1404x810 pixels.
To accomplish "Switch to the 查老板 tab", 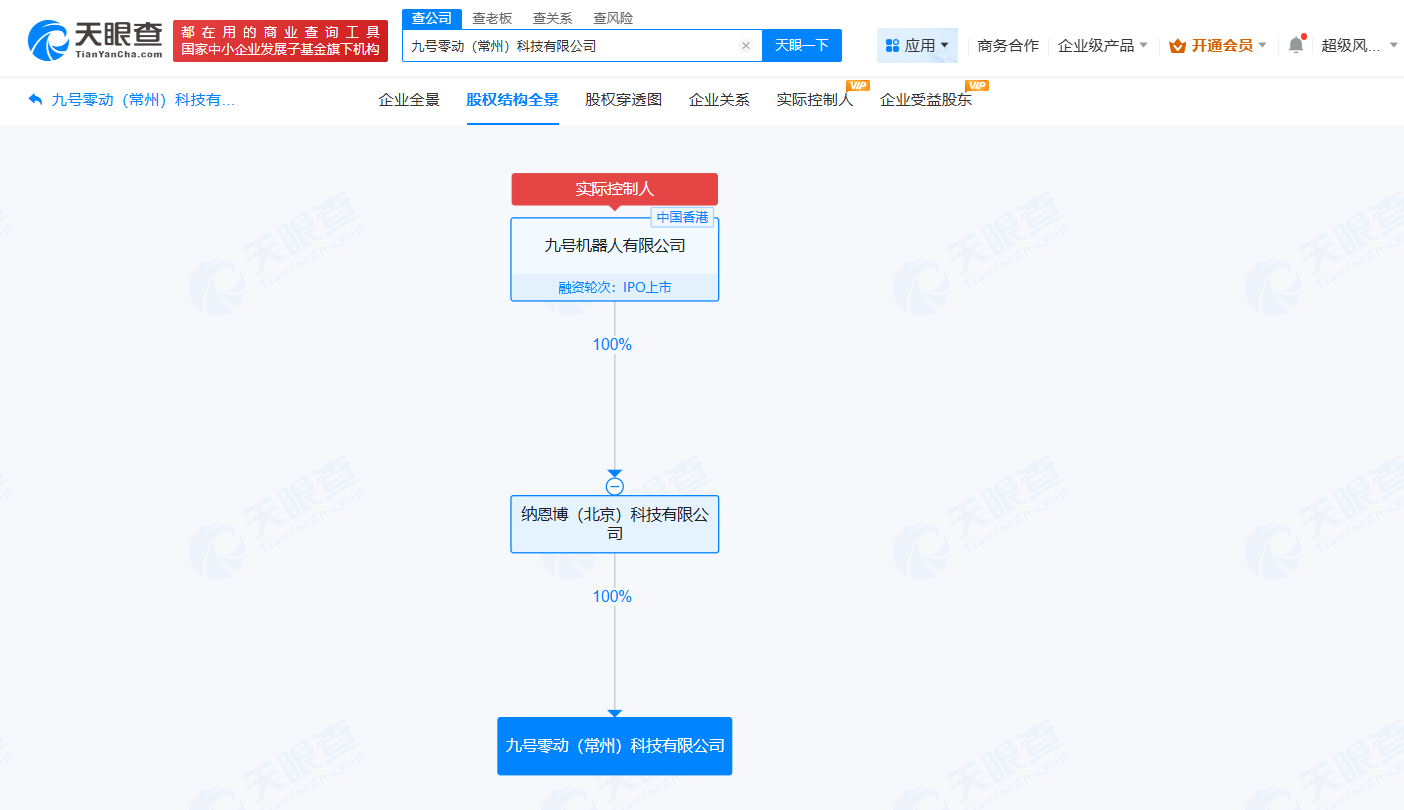I will [x=490, y=17].
